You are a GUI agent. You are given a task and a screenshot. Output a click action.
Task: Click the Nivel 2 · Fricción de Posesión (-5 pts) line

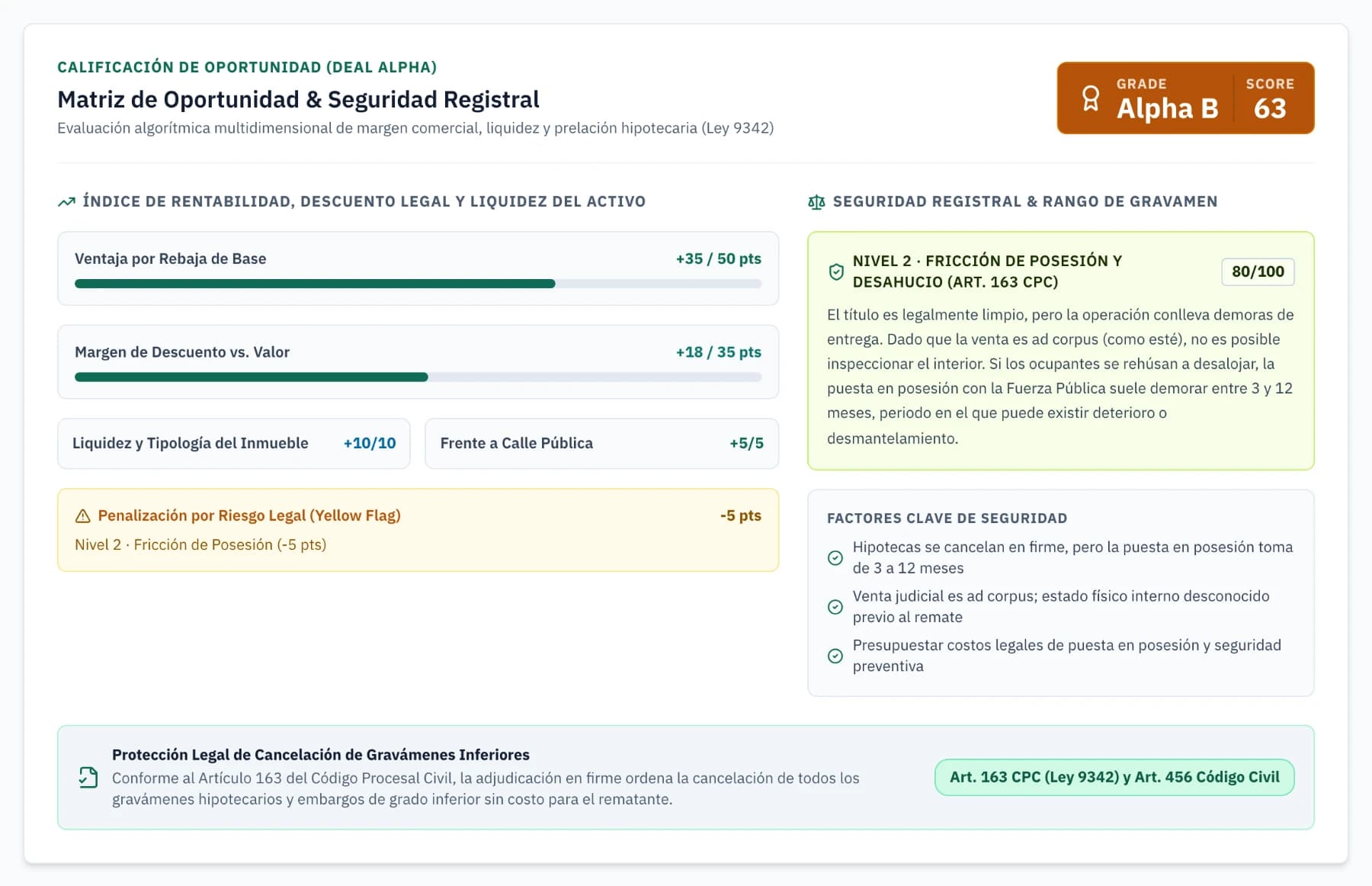[200, 544]
